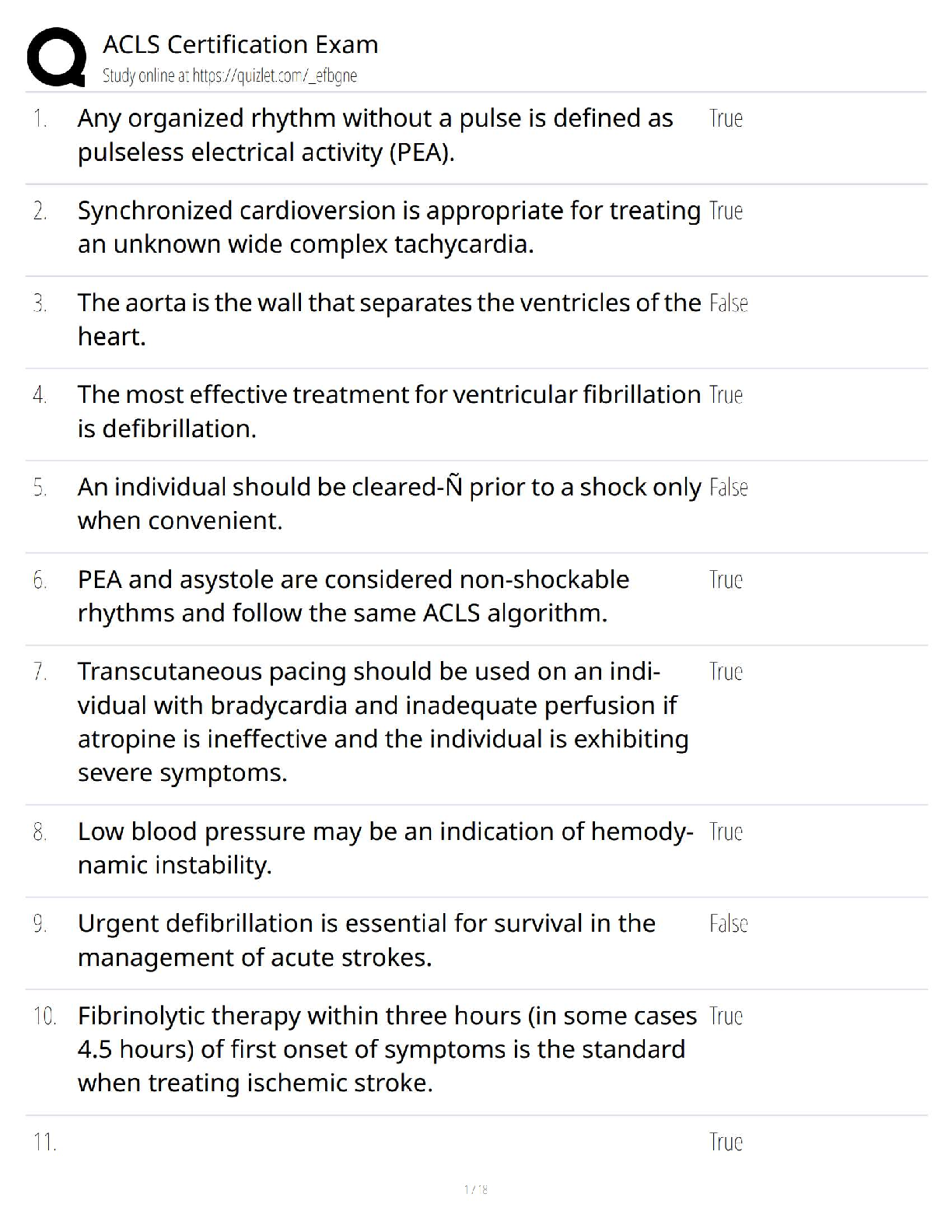Select the cleared prior to shock statement

(389, 503)
